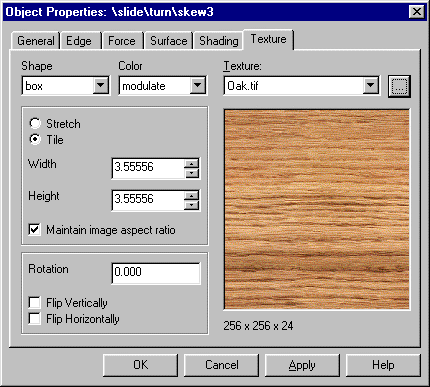Image resolution: width=430 pixels, height=387 pixels.
Task: Click the oak texture preview image
Action: click(317, 209)
